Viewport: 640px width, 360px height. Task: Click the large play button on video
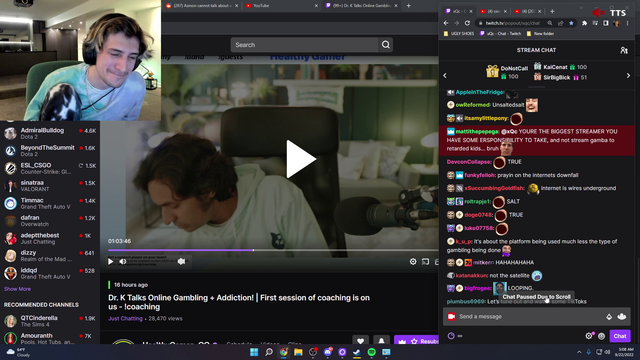pyautogui.click(x=301, y=159)
